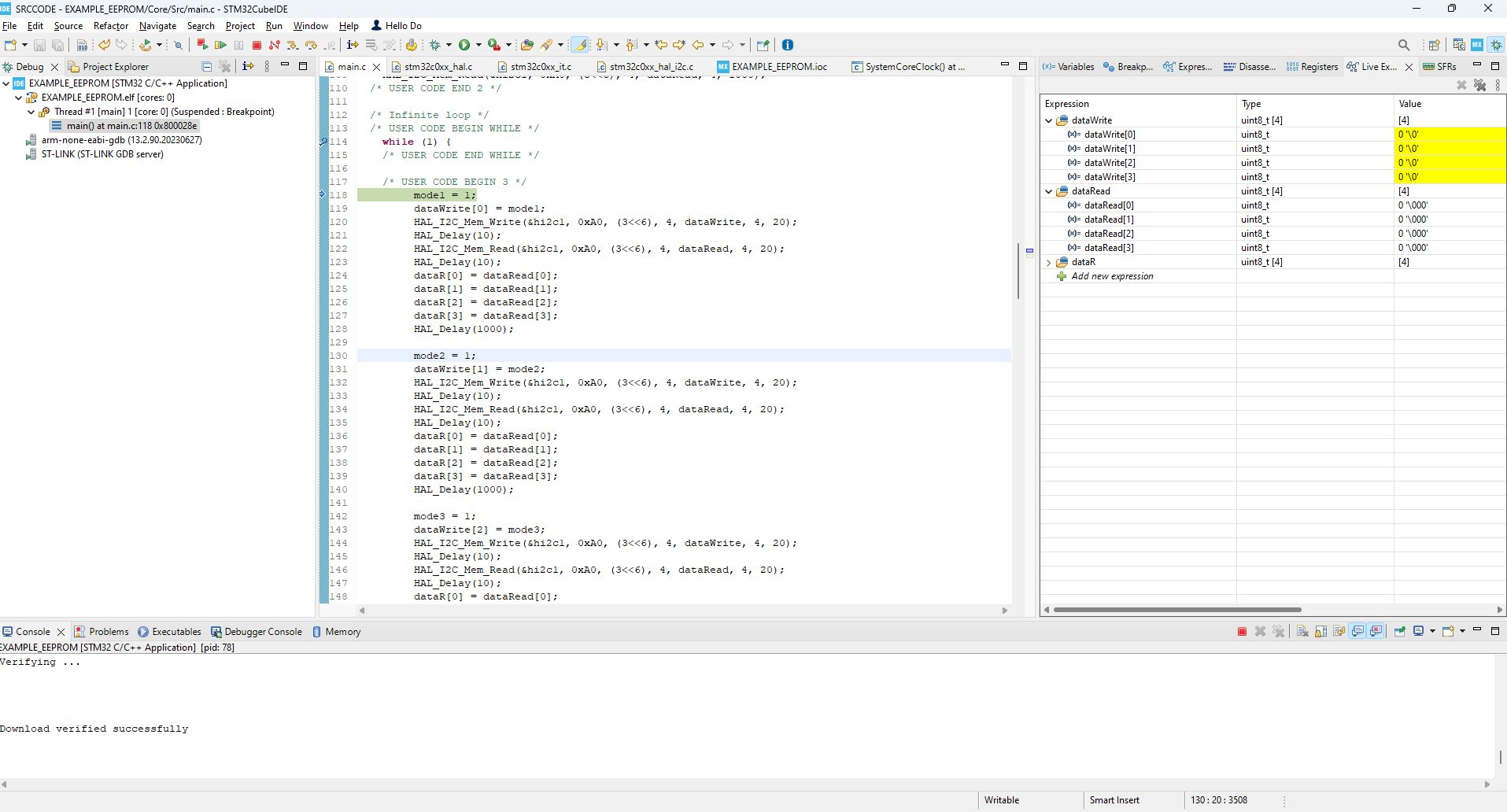Viewport: 1507px width, 812px height.
Task: Click the Skip All Breakpoints icon
Action: pos(178,46)
